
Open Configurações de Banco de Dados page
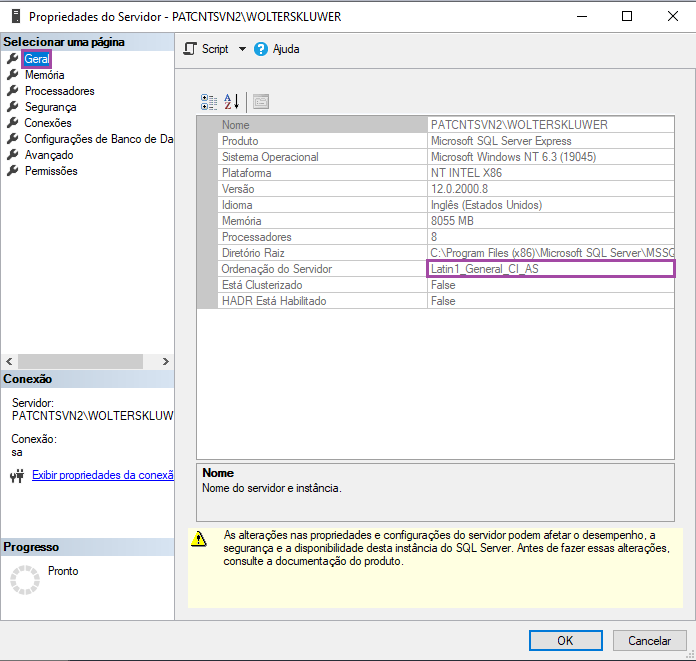coord(98,139)
